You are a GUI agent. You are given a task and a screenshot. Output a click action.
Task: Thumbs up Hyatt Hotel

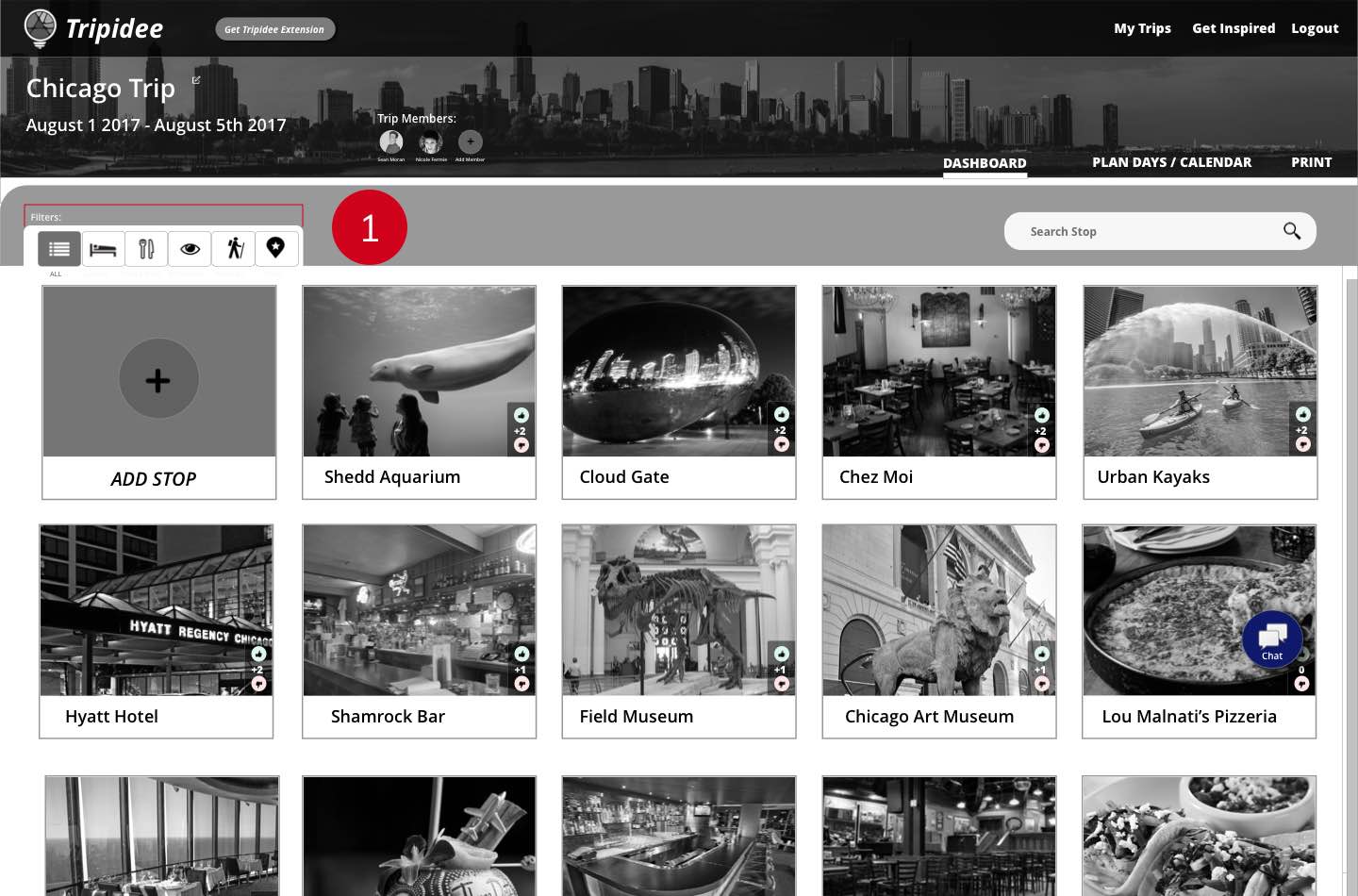258,655
